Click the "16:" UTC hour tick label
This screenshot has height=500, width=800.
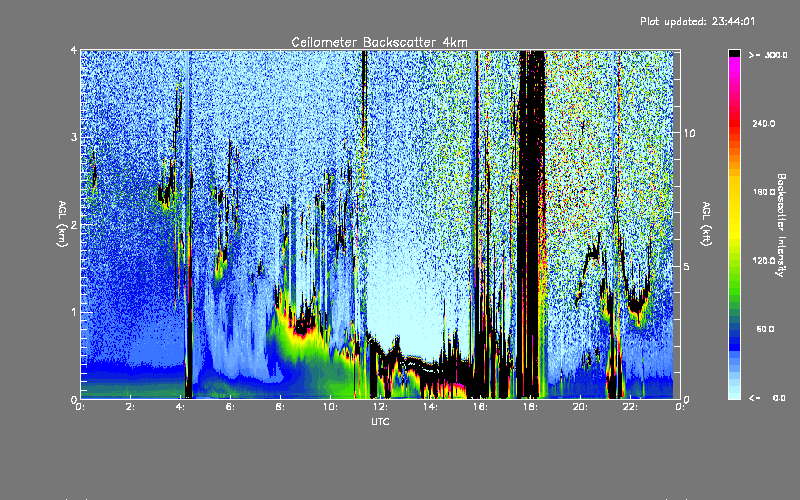(x=480, y=407)
